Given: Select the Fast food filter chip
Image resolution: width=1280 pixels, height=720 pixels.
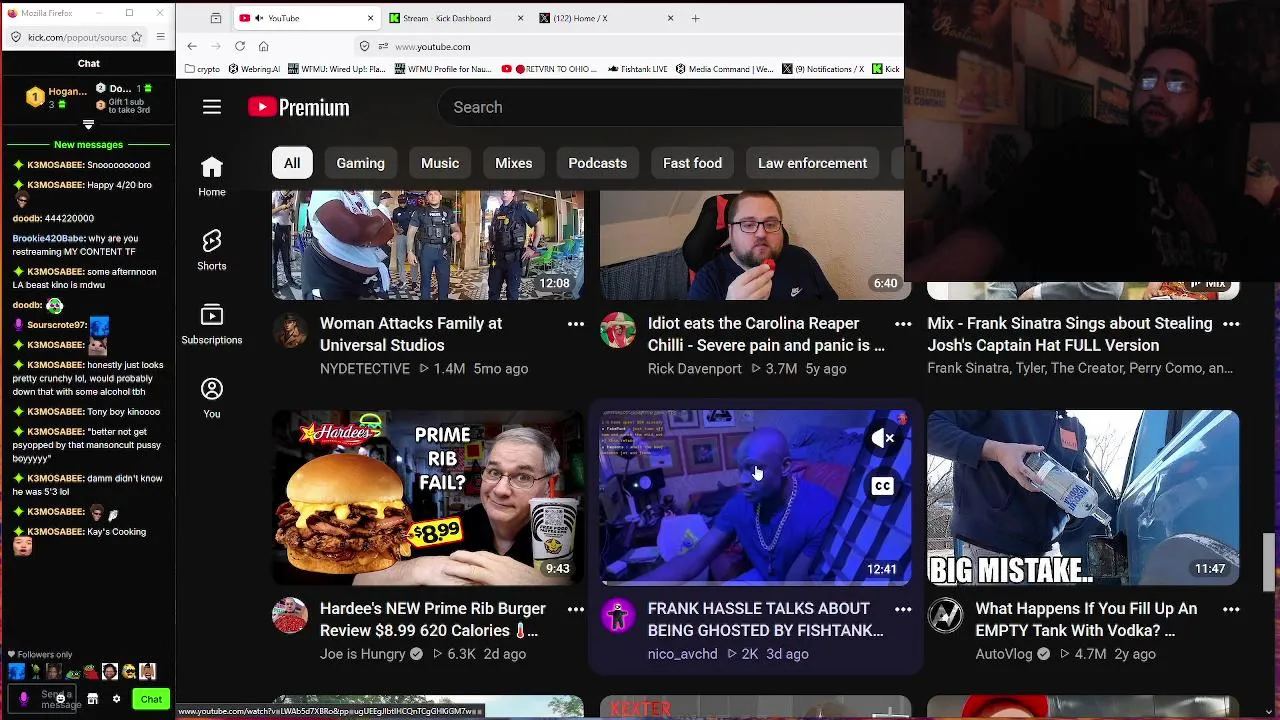Looking at the screenshot, I should click(x=692, y=163).
